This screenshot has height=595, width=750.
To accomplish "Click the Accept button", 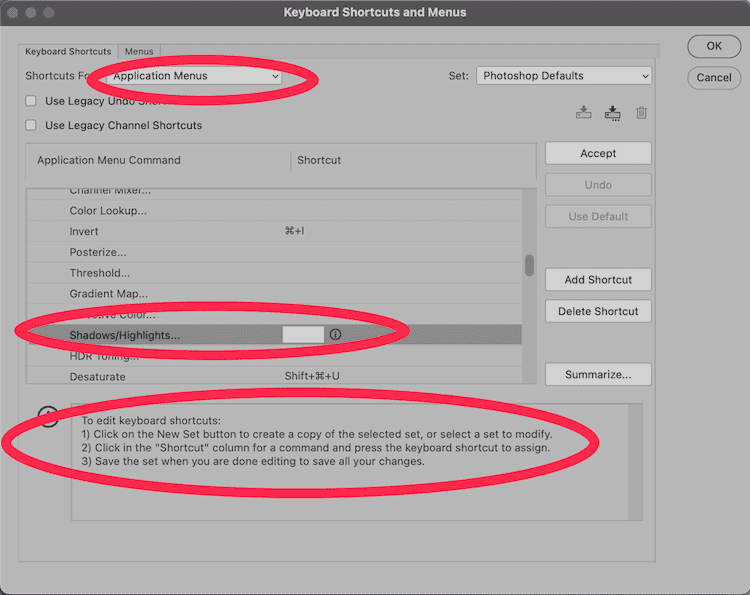I will [x=598, y=153].
